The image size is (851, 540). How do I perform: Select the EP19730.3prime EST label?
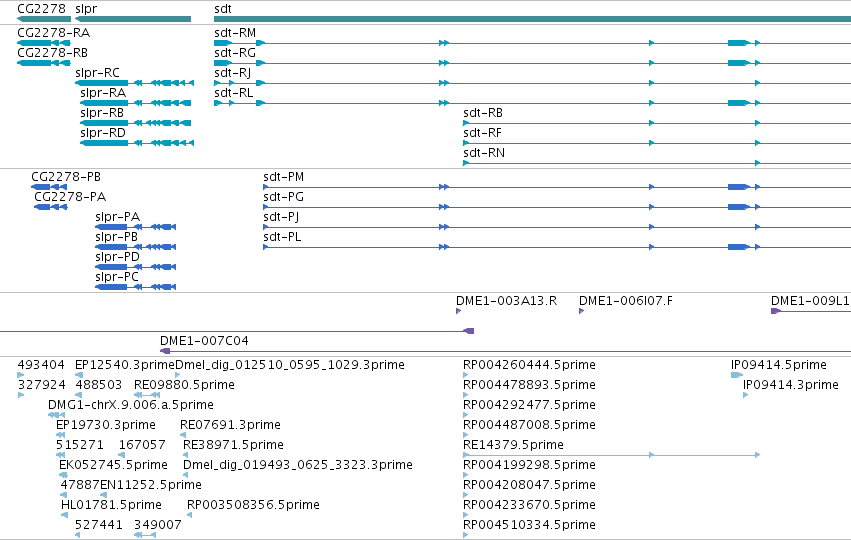[106, 425]
